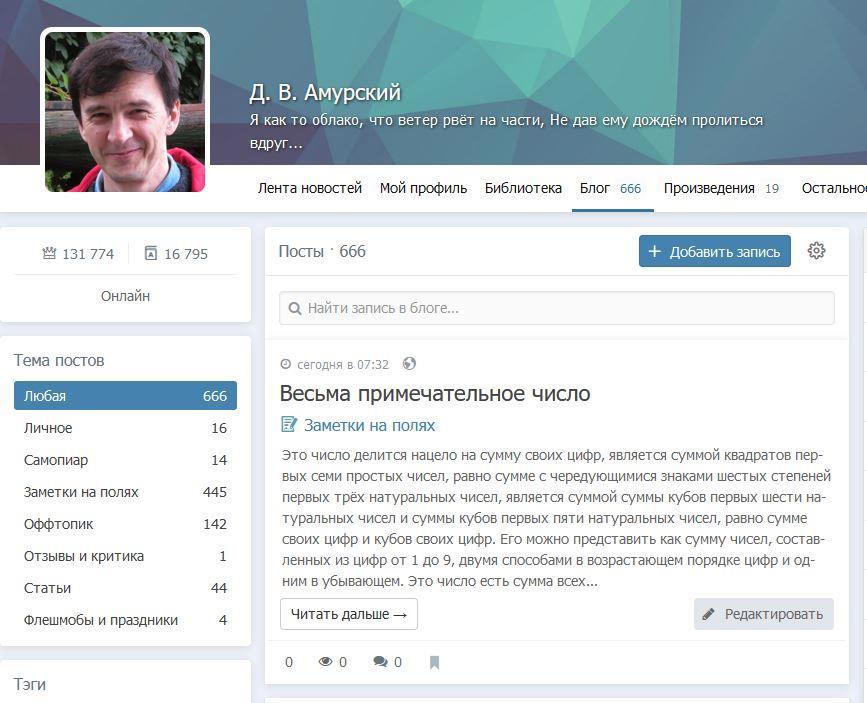
Task: Click the eye views icon
Action: 325,662
